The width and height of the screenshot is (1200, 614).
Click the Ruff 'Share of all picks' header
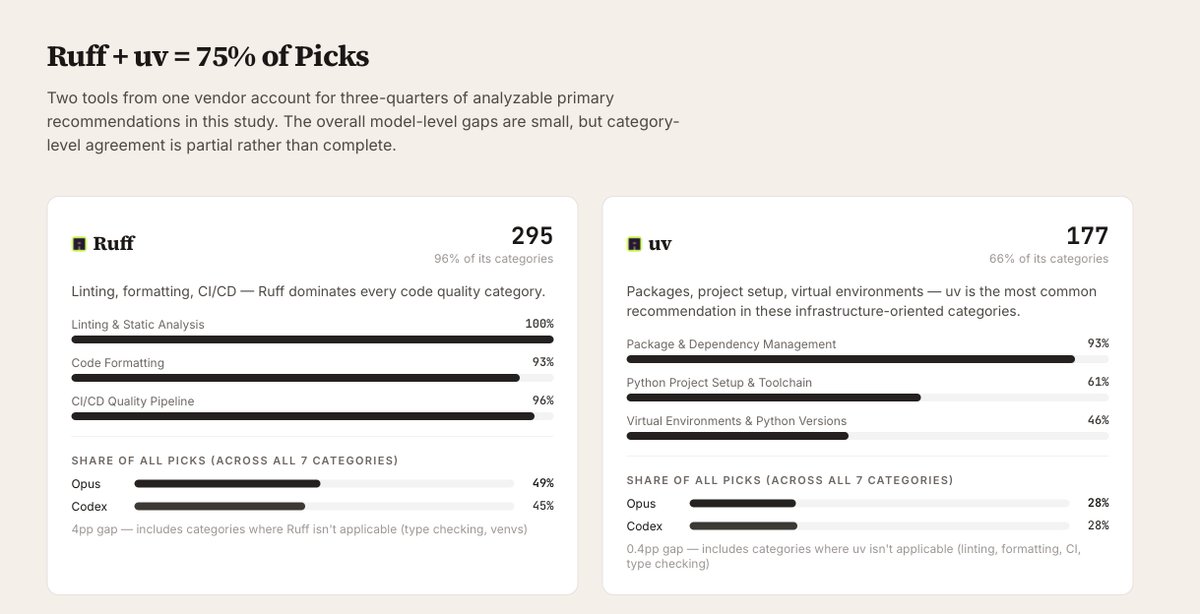click(235, 461)
